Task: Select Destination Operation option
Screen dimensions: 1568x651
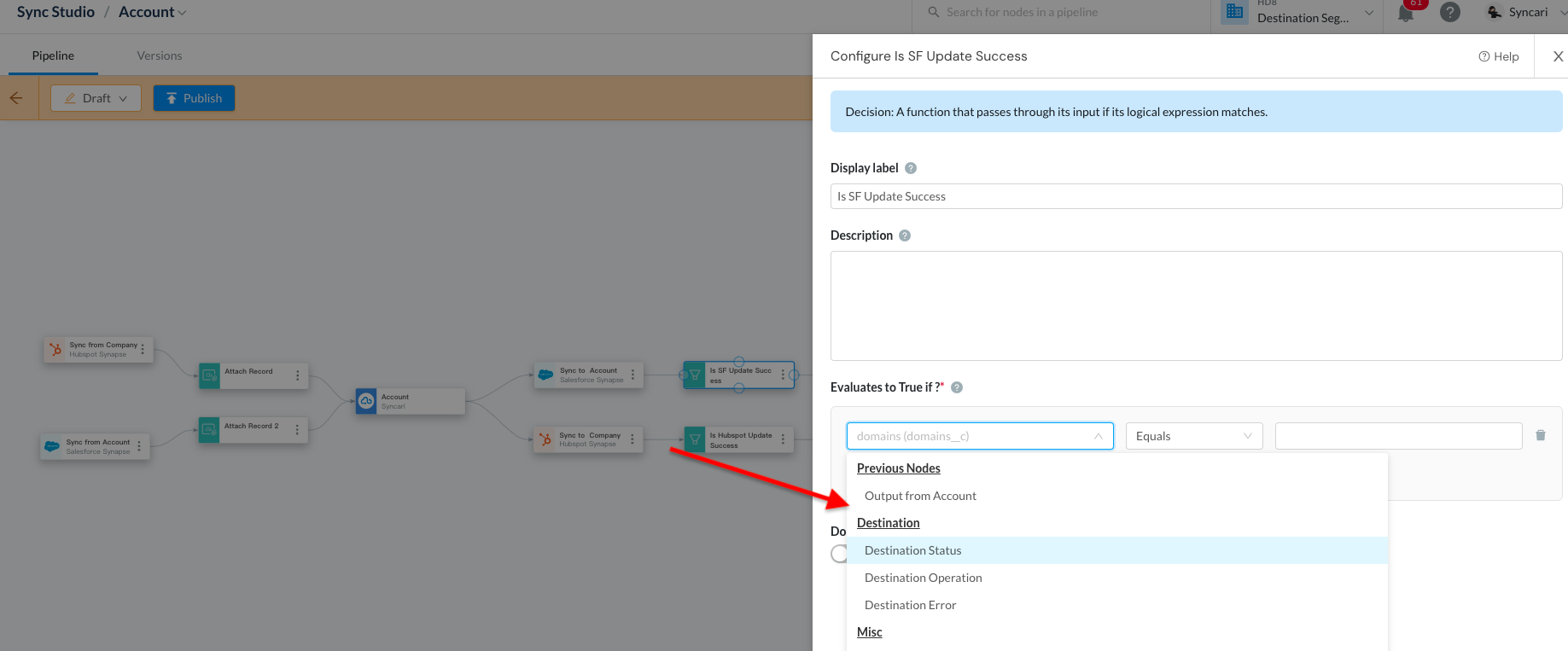Action: point(1117,578)
